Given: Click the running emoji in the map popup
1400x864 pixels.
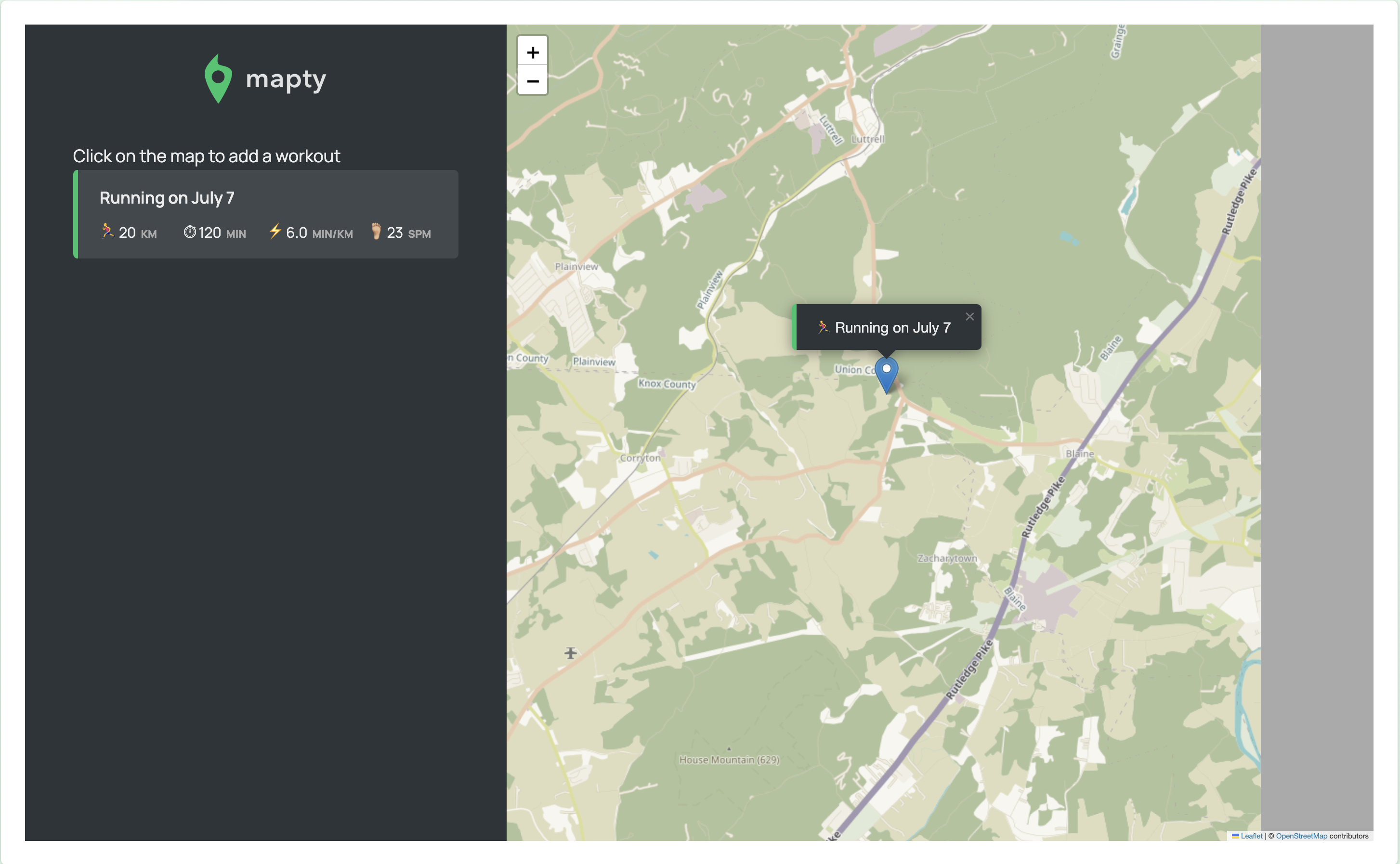Looking at the screenshot, I should tap(823, 327).
